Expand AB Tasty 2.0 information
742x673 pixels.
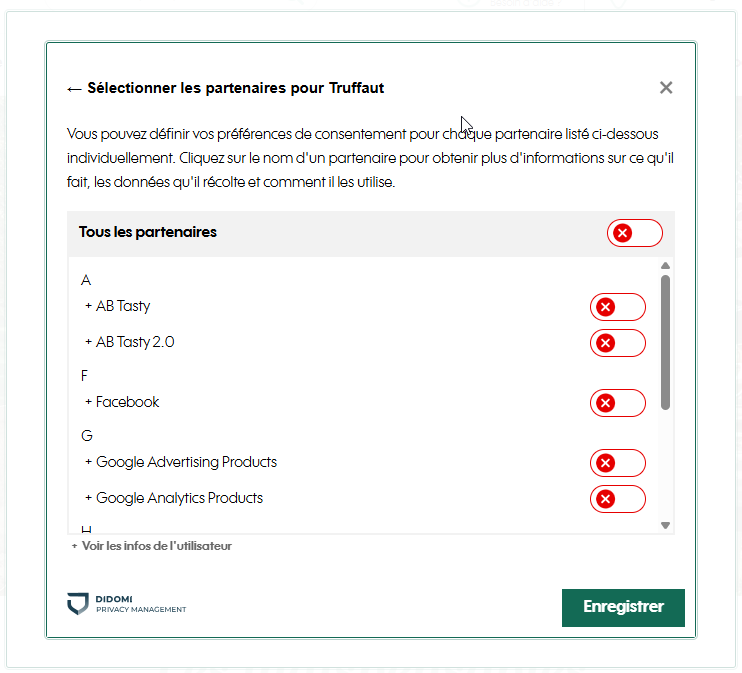point(134,342)
